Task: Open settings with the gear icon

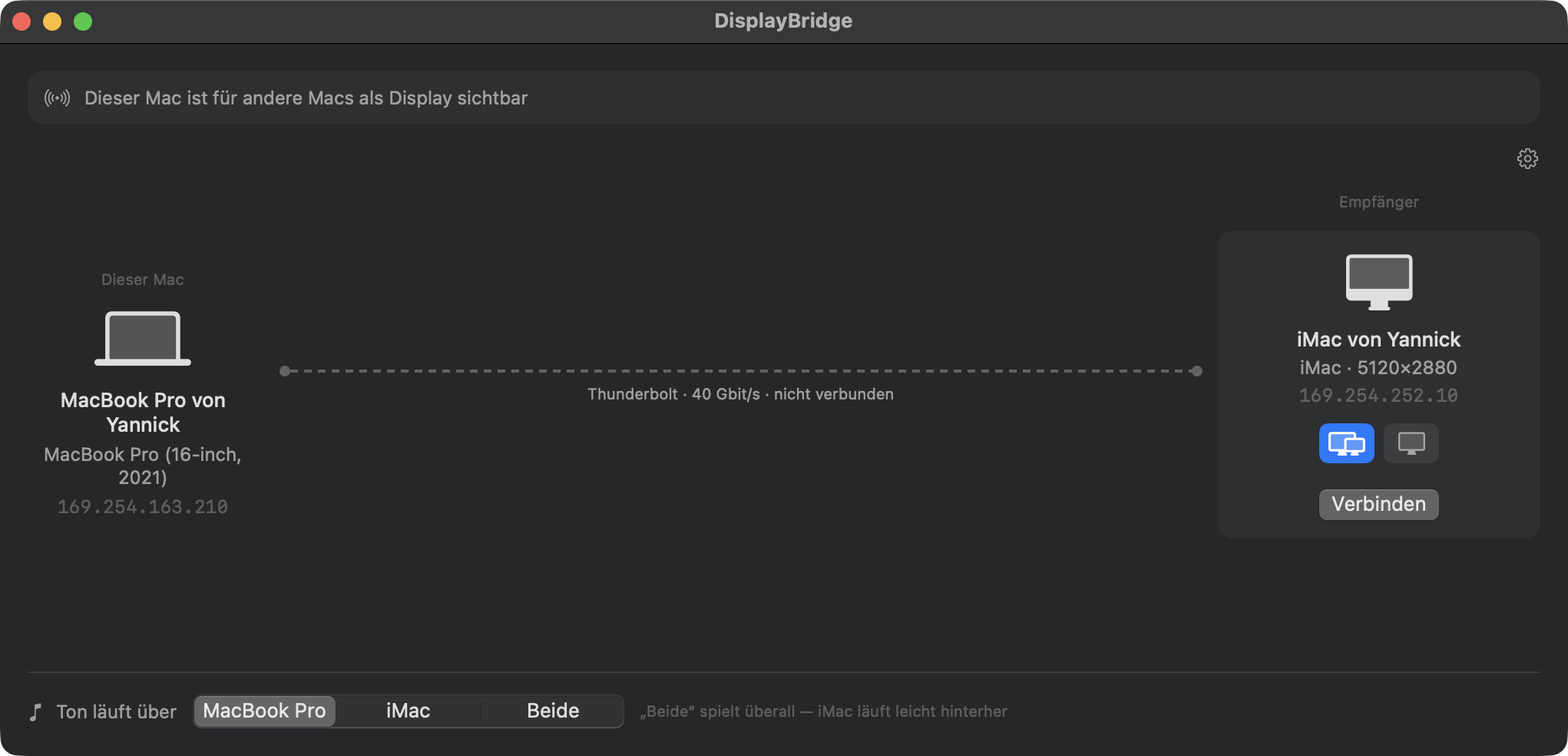Action: [x=1527, y=159]
